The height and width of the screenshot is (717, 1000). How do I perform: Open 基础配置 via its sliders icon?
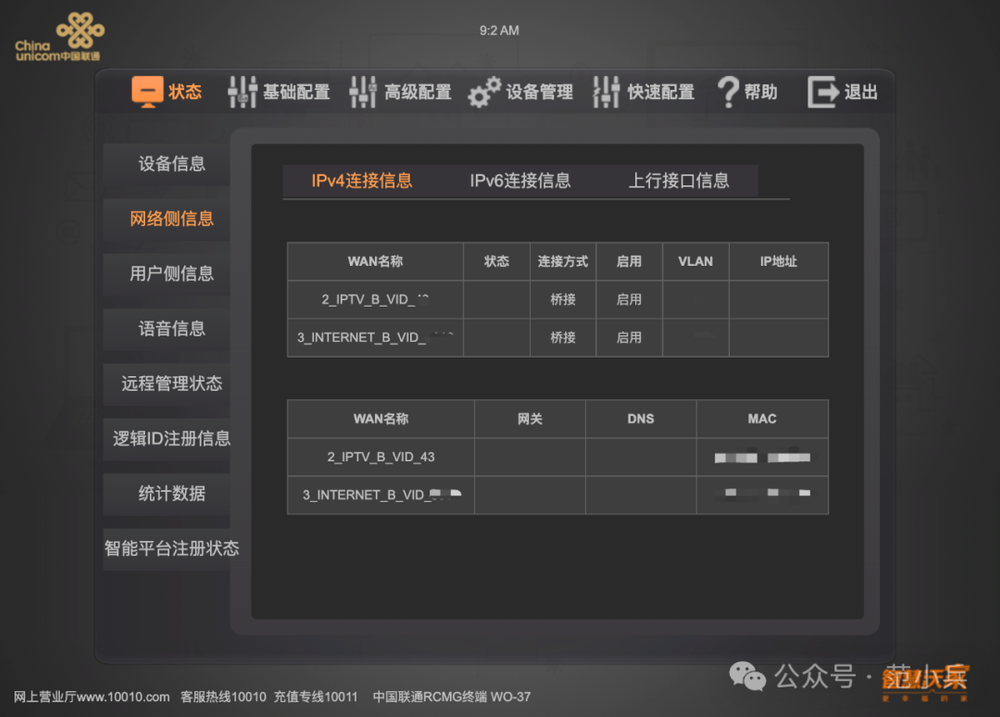click(x=243, y=91)
